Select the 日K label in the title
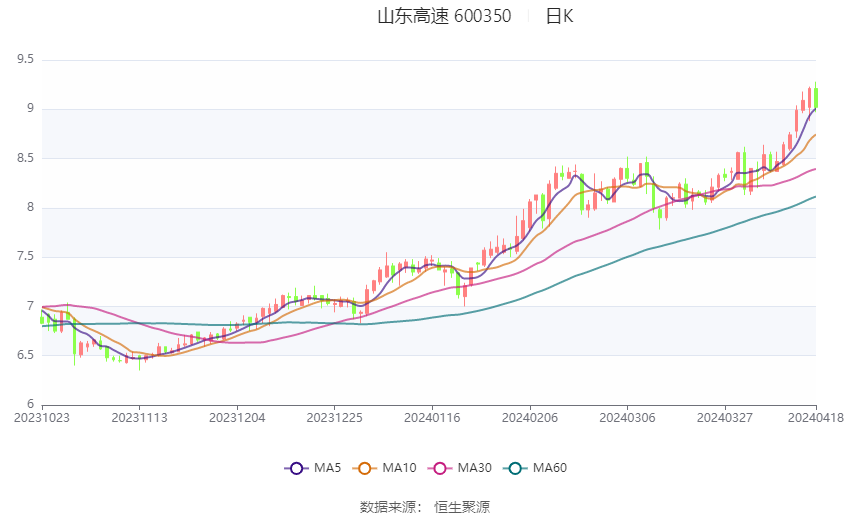The image size is (850, 517). pyautogui.click(x=559, y=16)
